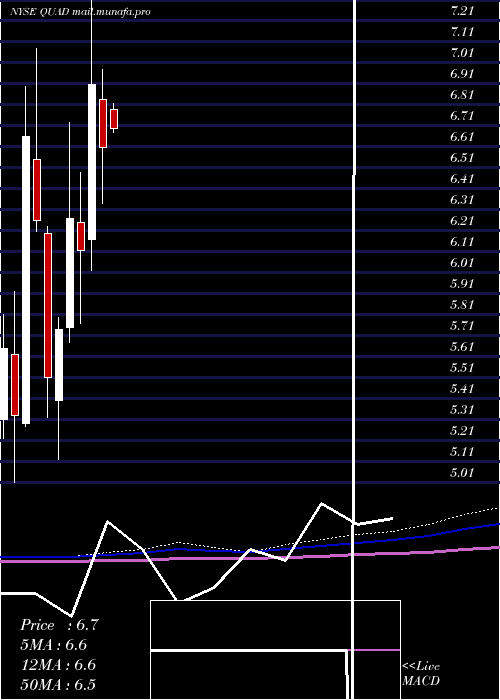Image resolution: width=500 pixels, height=700 pixels.
Task: Click the 5.81 price axis label
Action: [x=462, y=305]
